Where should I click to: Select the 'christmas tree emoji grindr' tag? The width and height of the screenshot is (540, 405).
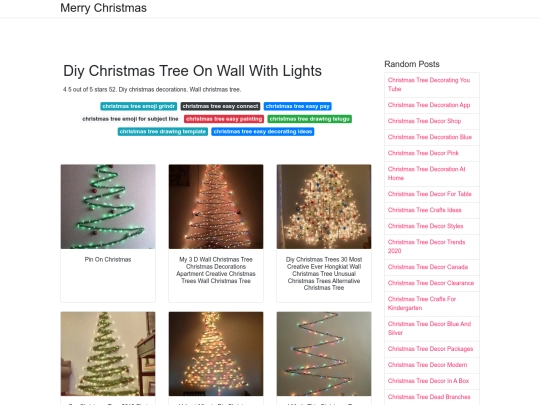139,106
